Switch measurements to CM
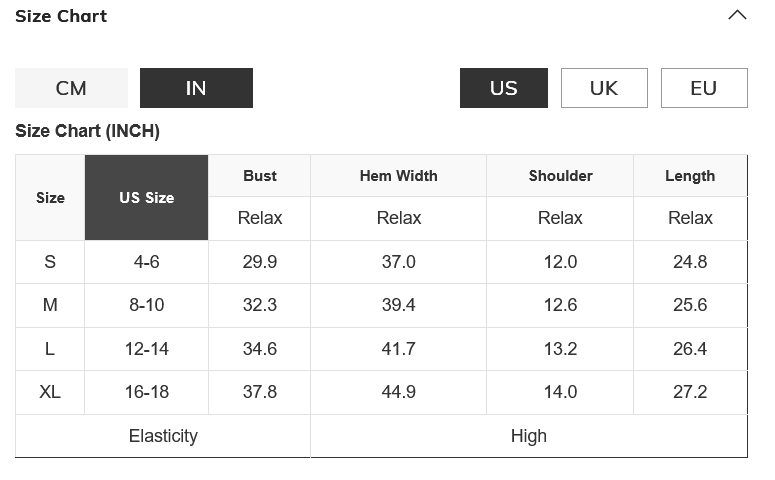 pos(71,88)
